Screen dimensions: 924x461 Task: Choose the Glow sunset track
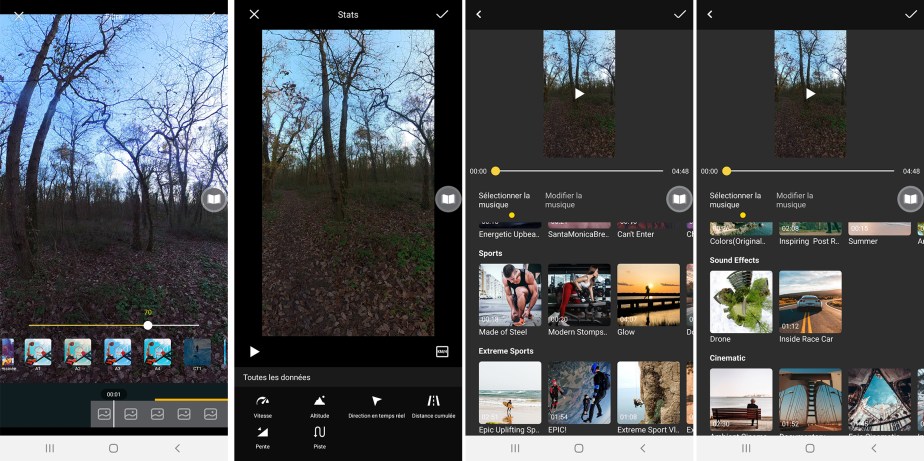648,300
